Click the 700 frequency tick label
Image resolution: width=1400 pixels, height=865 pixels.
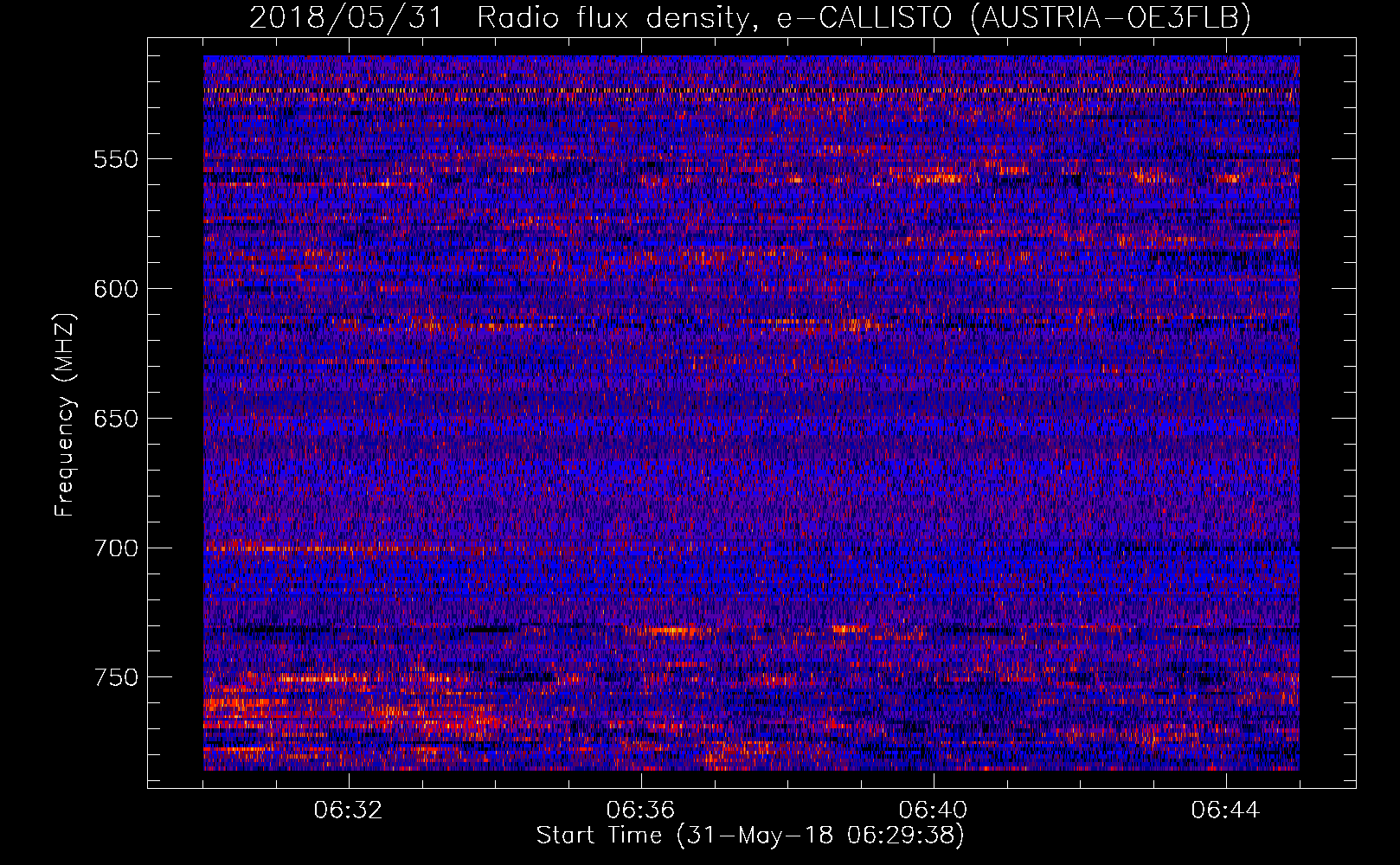[x=116, y=548]
